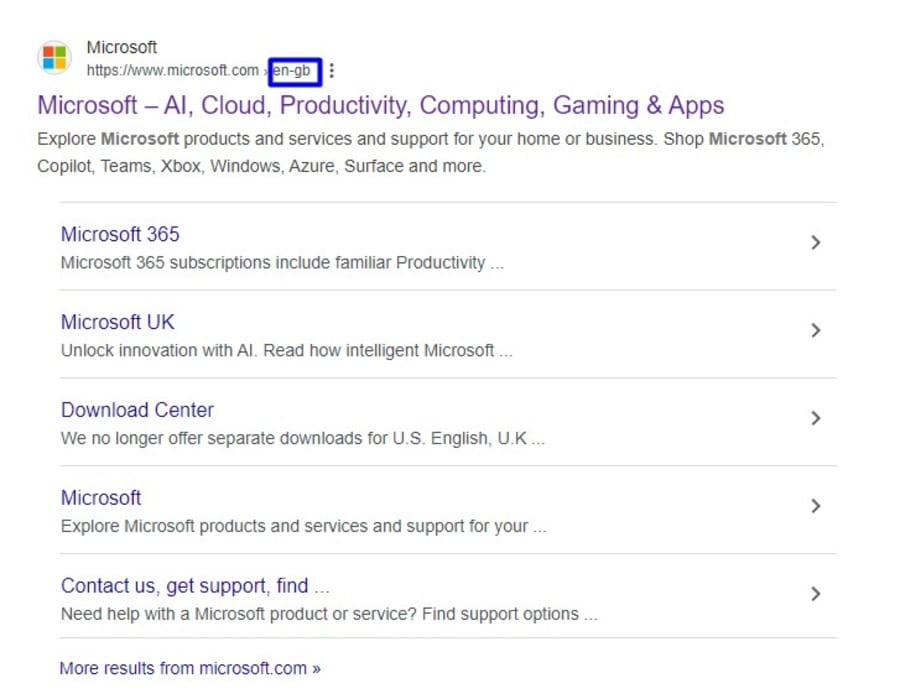This screenshot has height=699, width=900.
Task: Click the Explore Microsoft products sitelink description text
Action: tap(304, 526)
